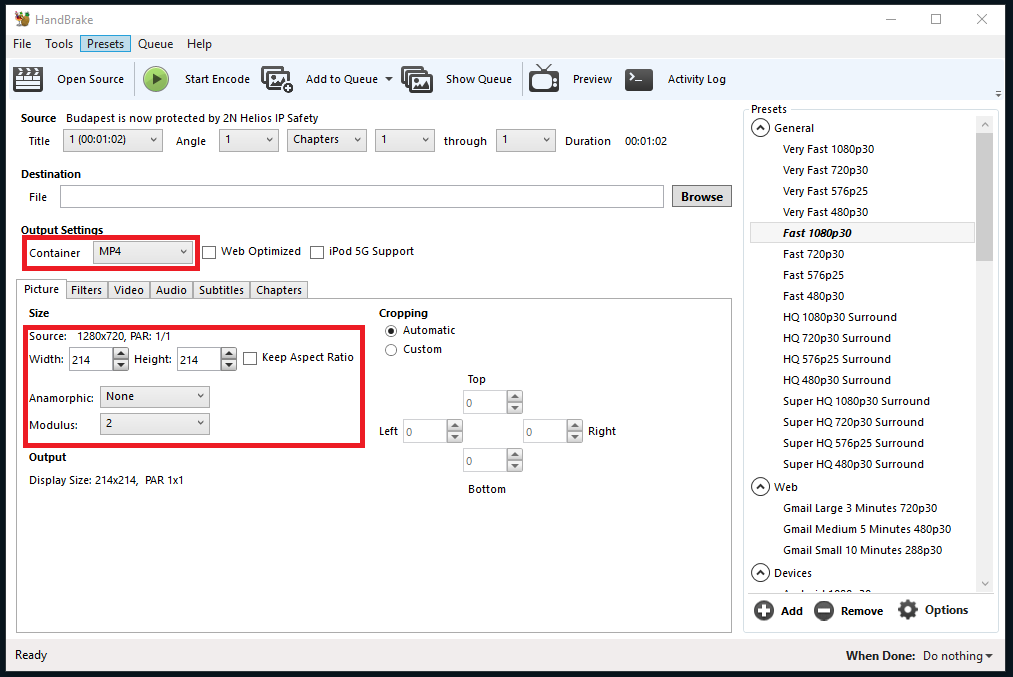
Task: Select the HQ 1080p30 Surround preset
Action: coord(839,317)
